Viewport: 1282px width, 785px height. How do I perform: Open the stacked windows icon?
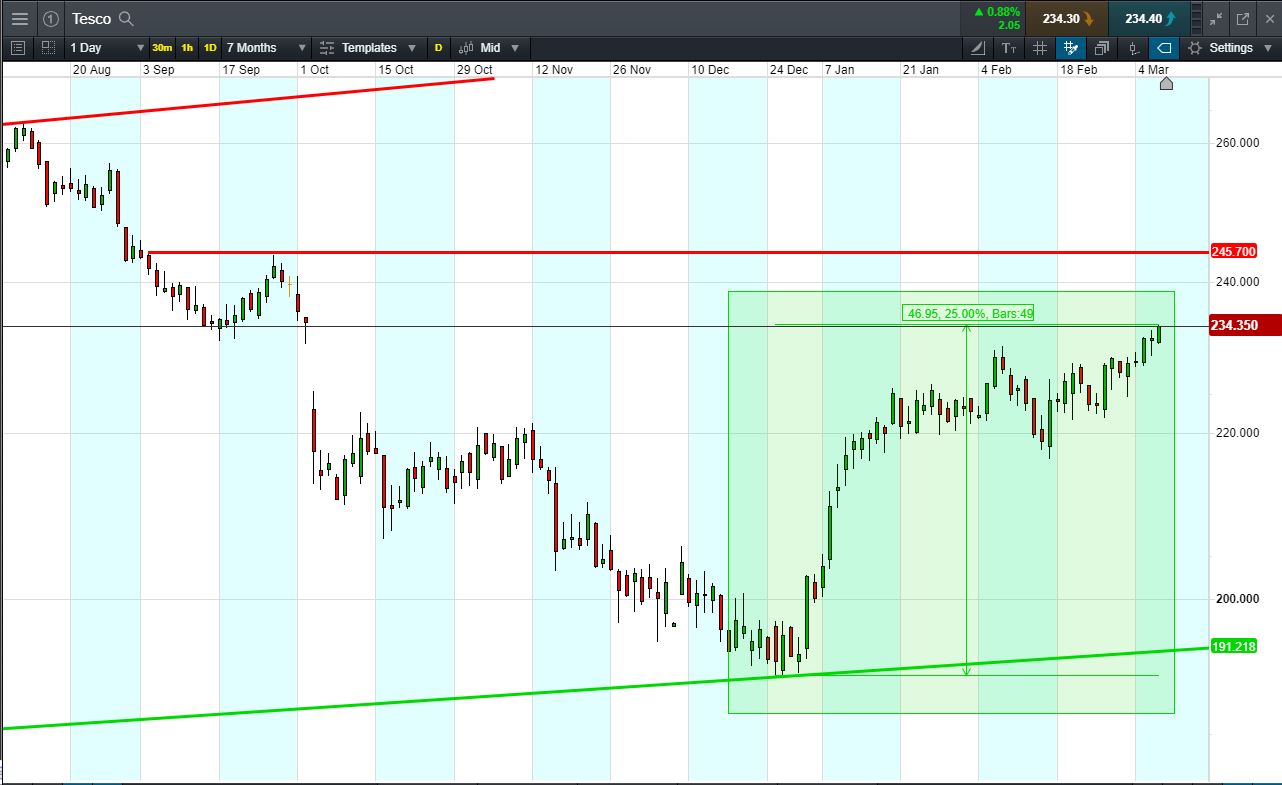(x=1102, y=47)
